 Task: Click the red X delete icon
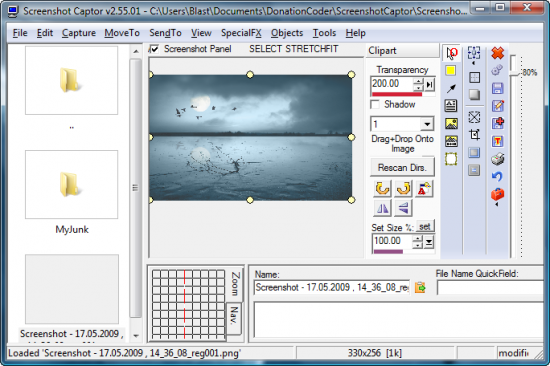click(497, 53)
